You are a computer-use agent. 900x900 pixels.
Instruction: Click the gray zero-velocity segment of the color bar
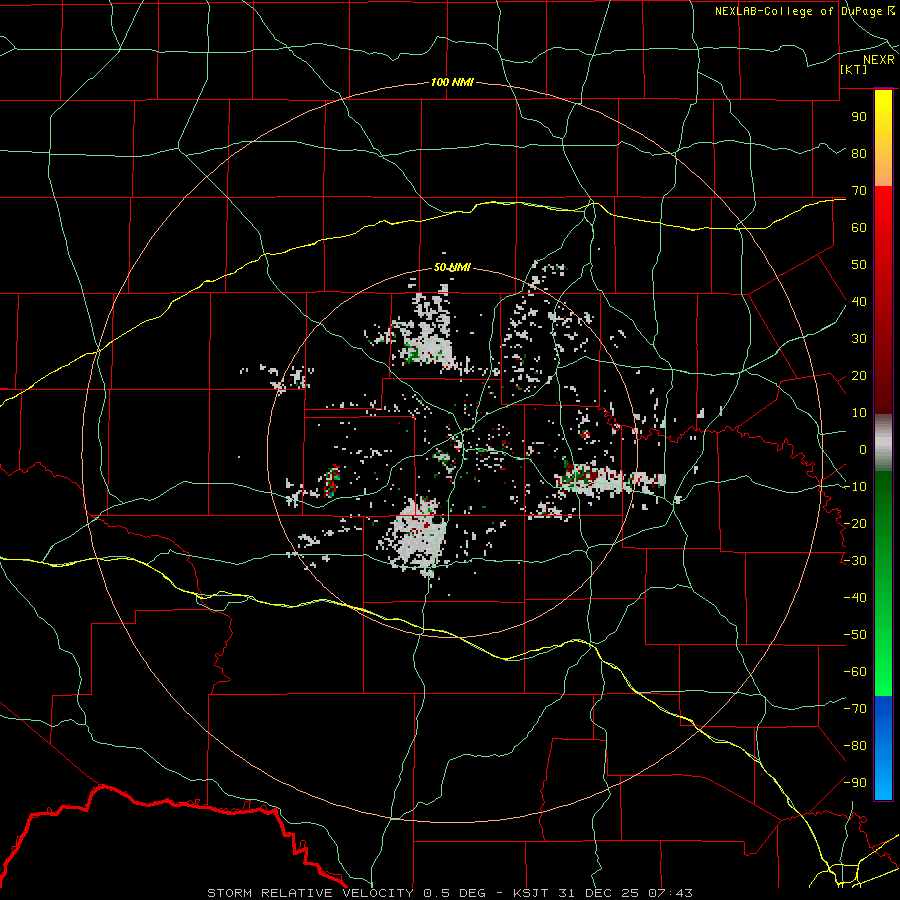pyautogui.click(x=883, y=443)
